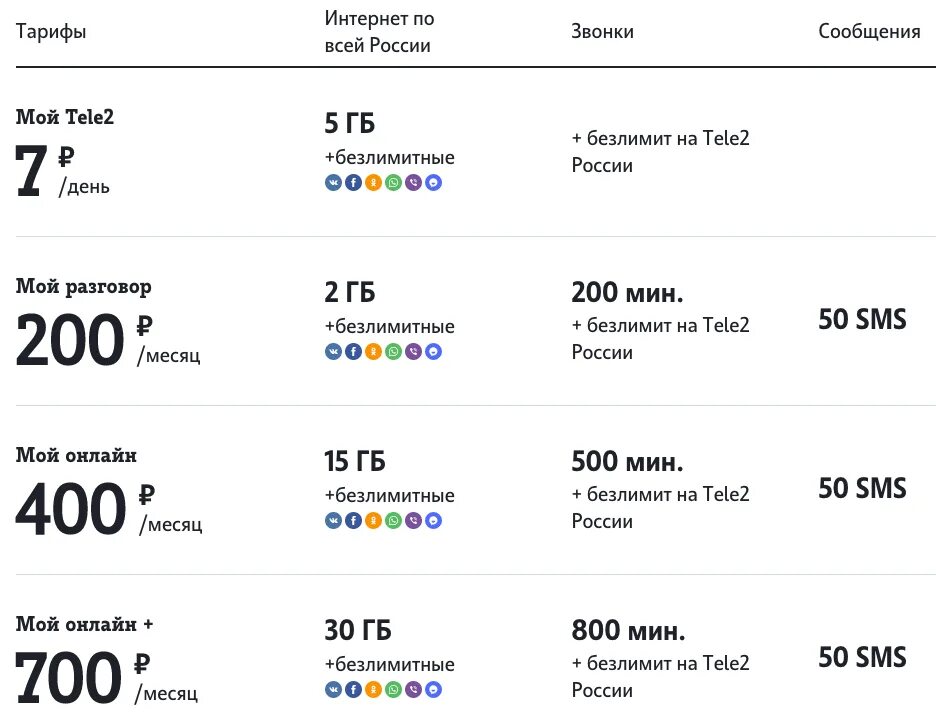Viewport: 936px width, 713px height.
Task: Select the Тарифы column header
Action: point(51,32)
